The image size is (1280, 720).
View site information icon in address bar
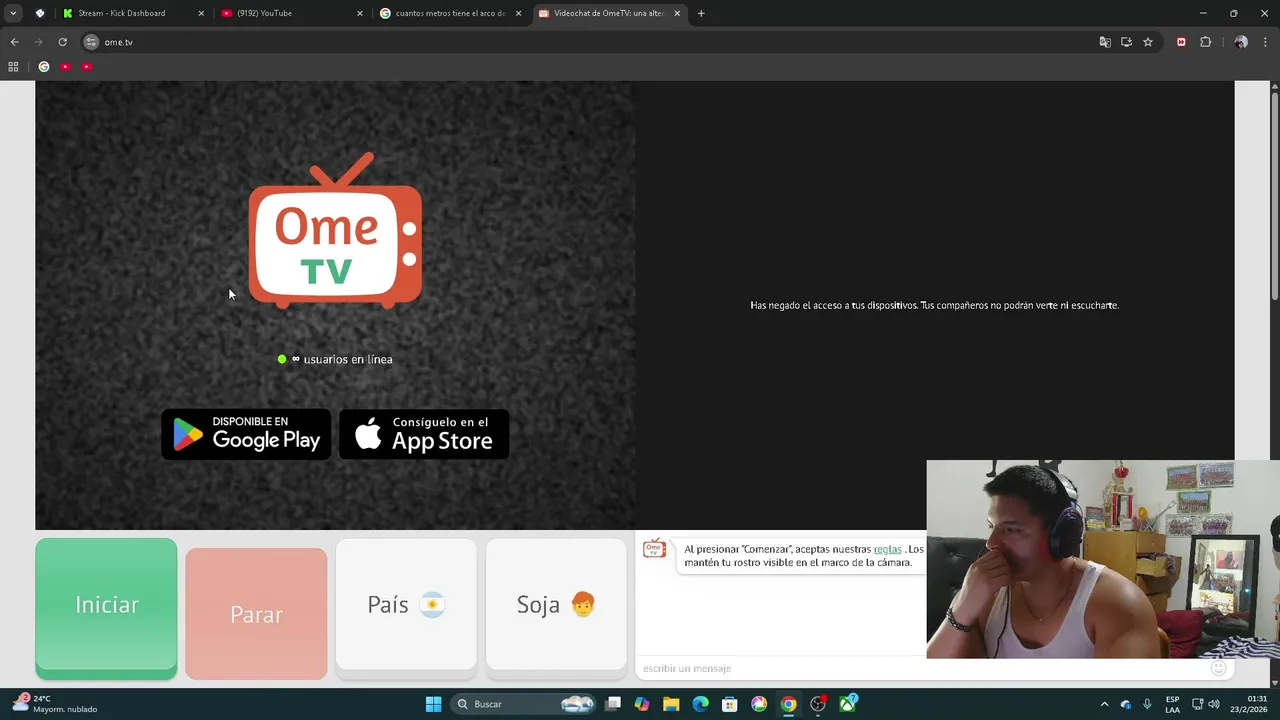click(91, 42)
